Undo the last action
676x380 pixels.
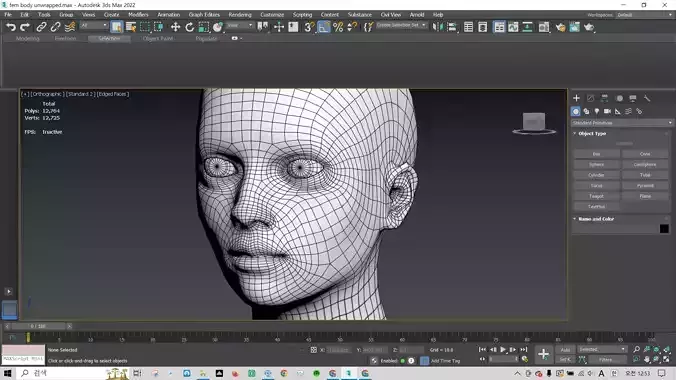coord(11,27)
